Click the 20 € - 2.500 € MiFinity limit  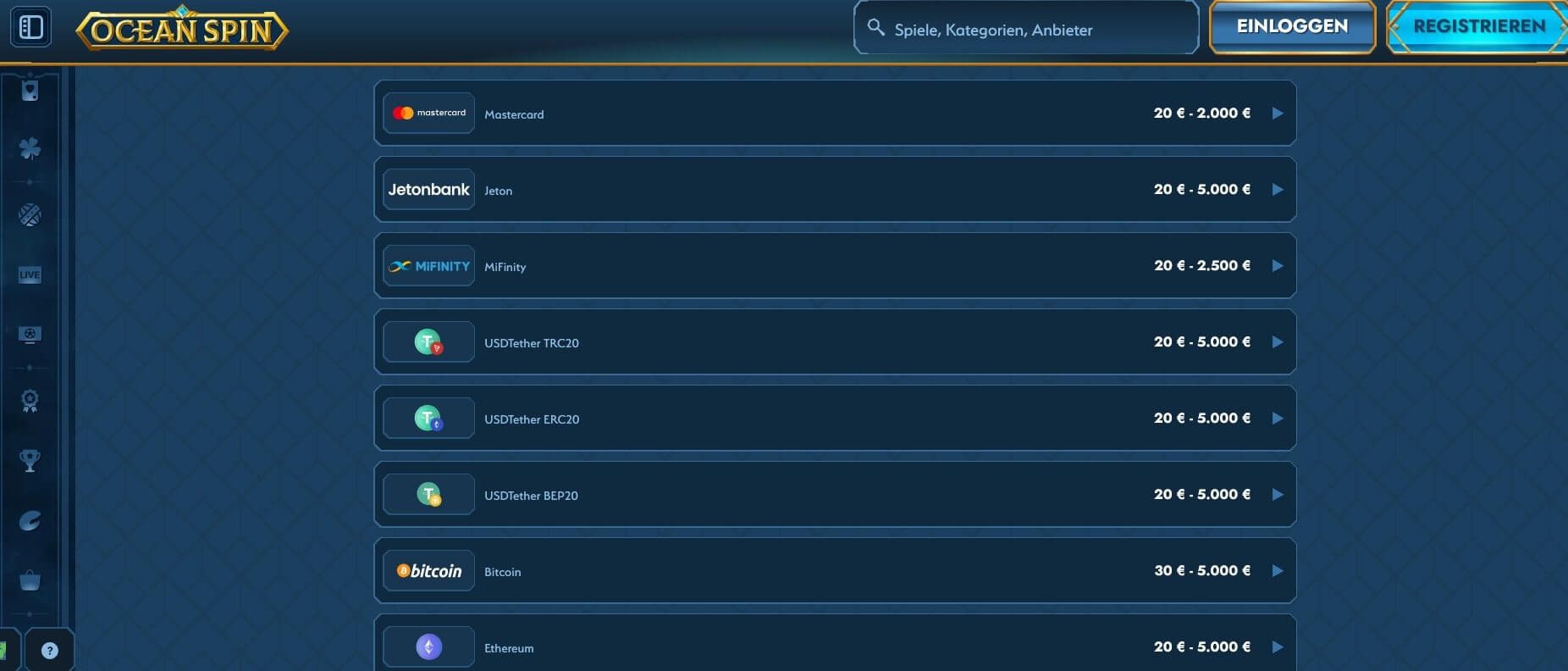click(1201, 265)
